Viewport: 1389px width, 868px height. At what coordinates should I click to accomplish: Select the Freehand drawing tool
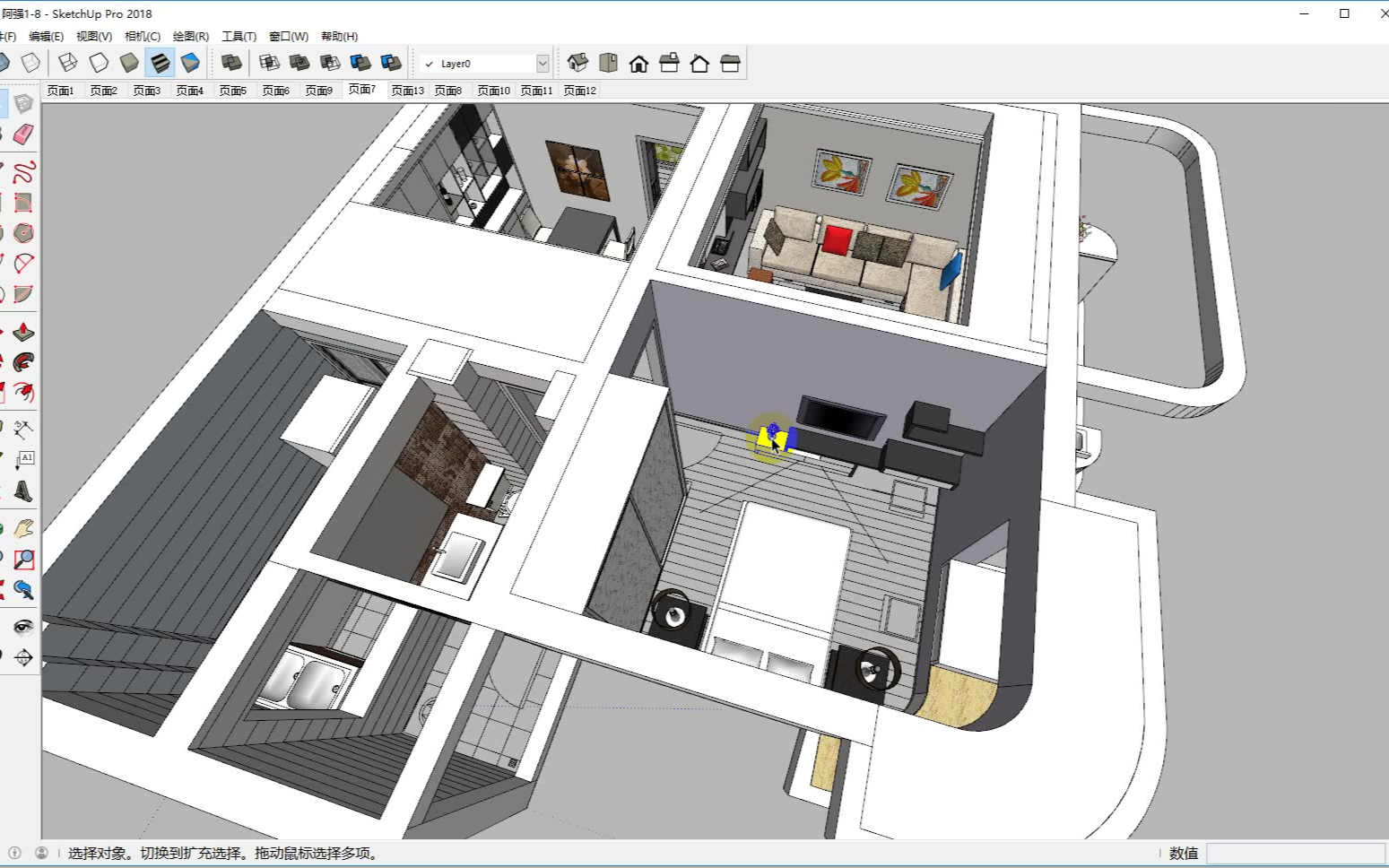click(x=23, y=171)
